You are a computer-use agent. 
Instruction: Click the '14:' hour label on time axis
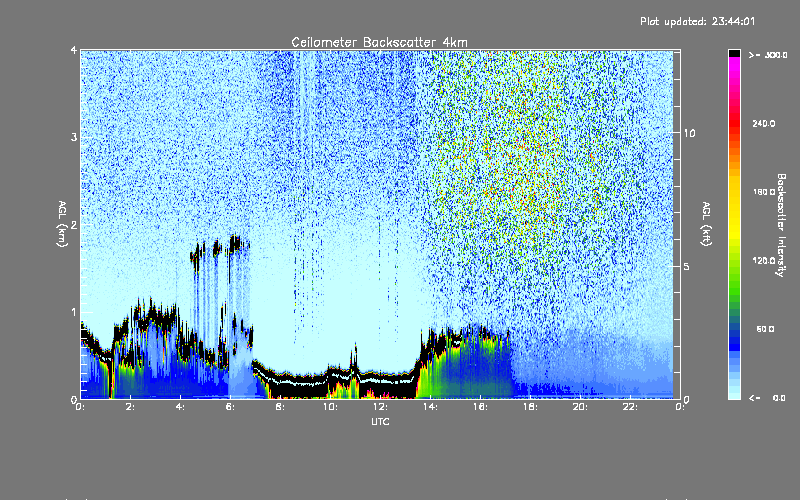click(x=430, y=407)
